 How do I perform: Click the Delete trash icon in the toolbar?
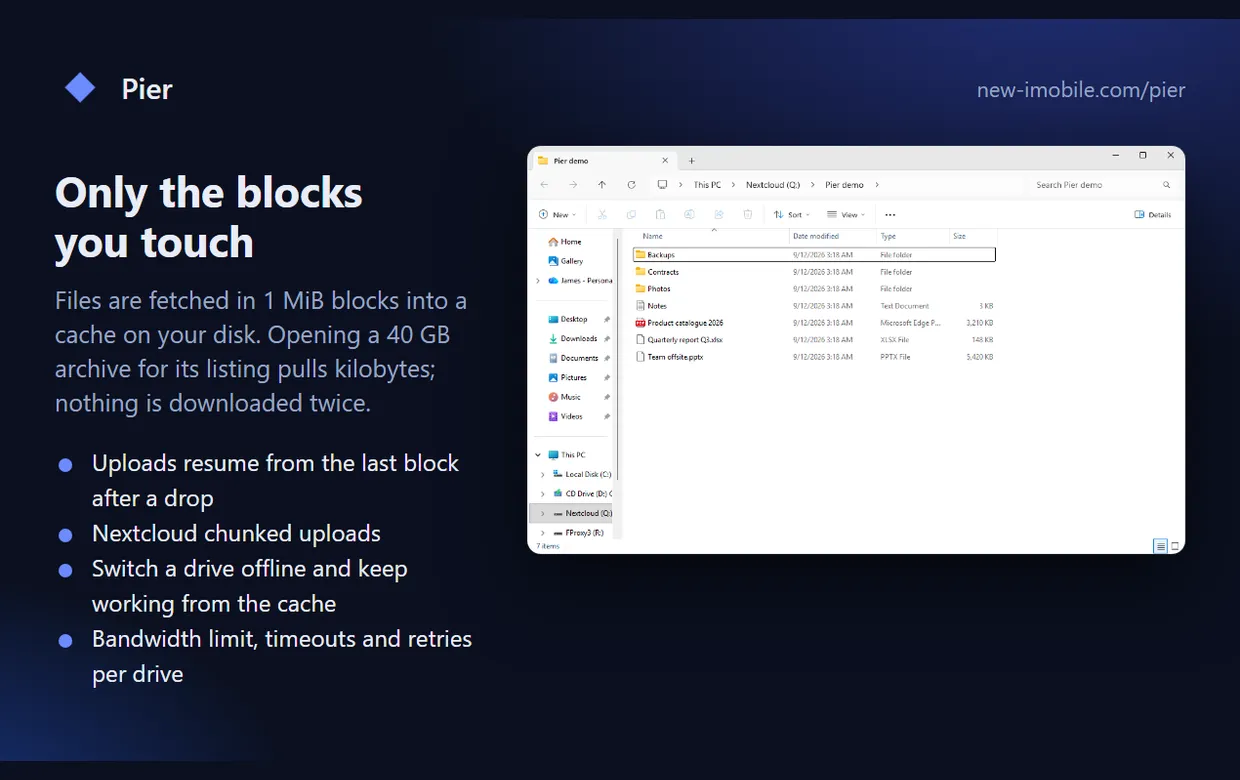(x=748, y=214)
